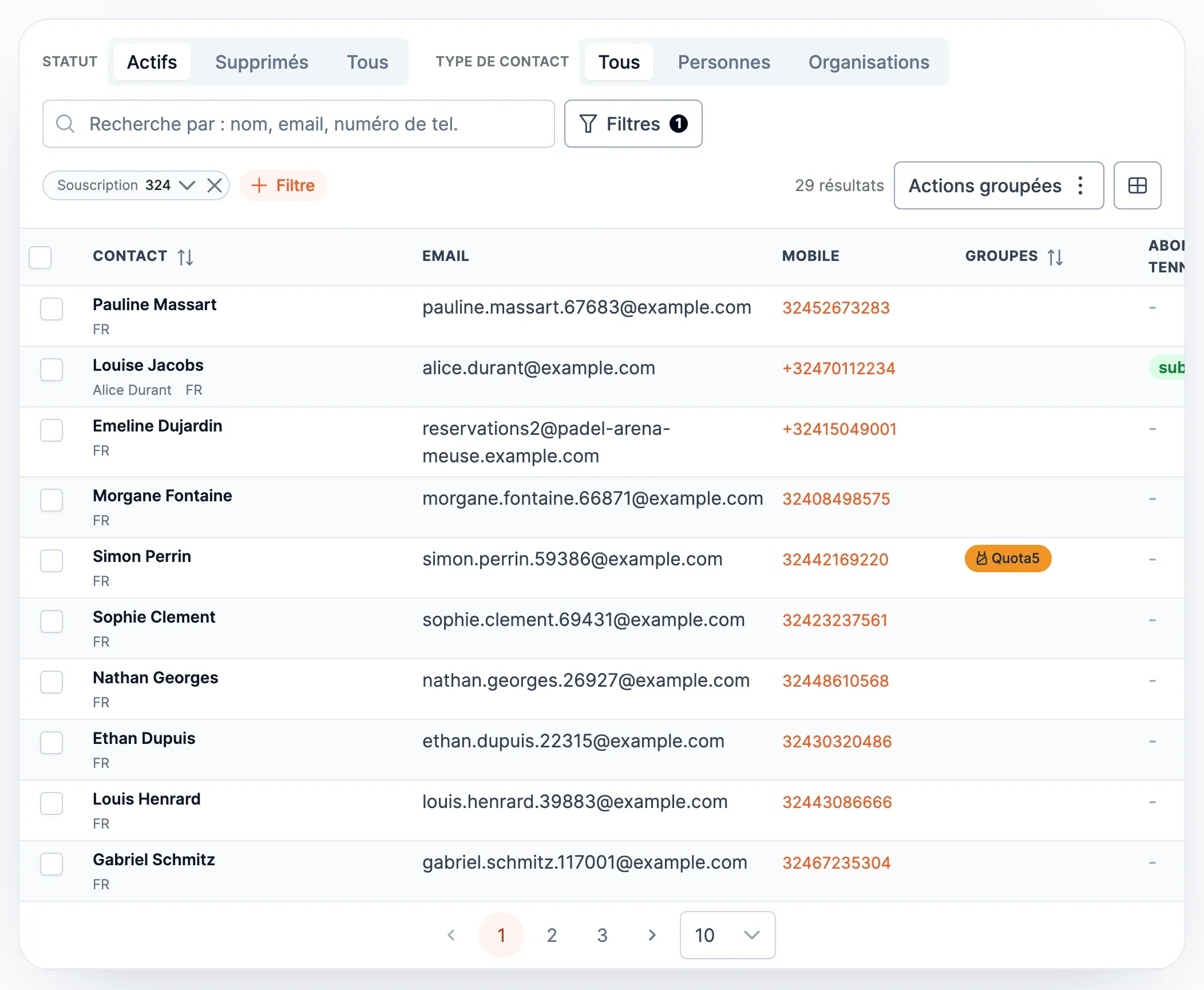Image resolution: width=1204 pixels, height=990 pixels.
Task: Click mobile number +32470112234
Action: click(x=839, y=369)
